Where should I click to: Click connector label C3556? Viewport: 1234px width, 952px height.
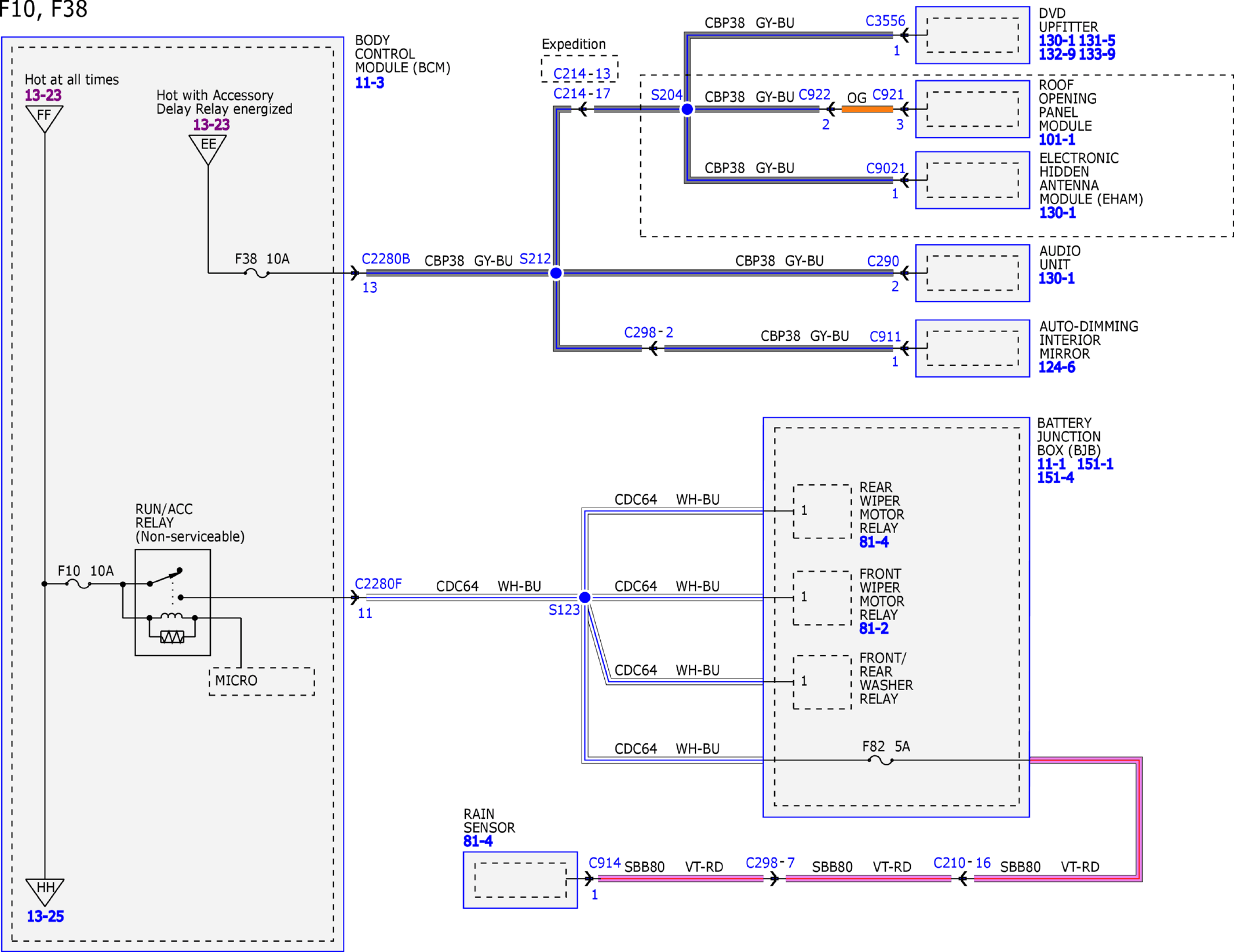pos(885,21)
